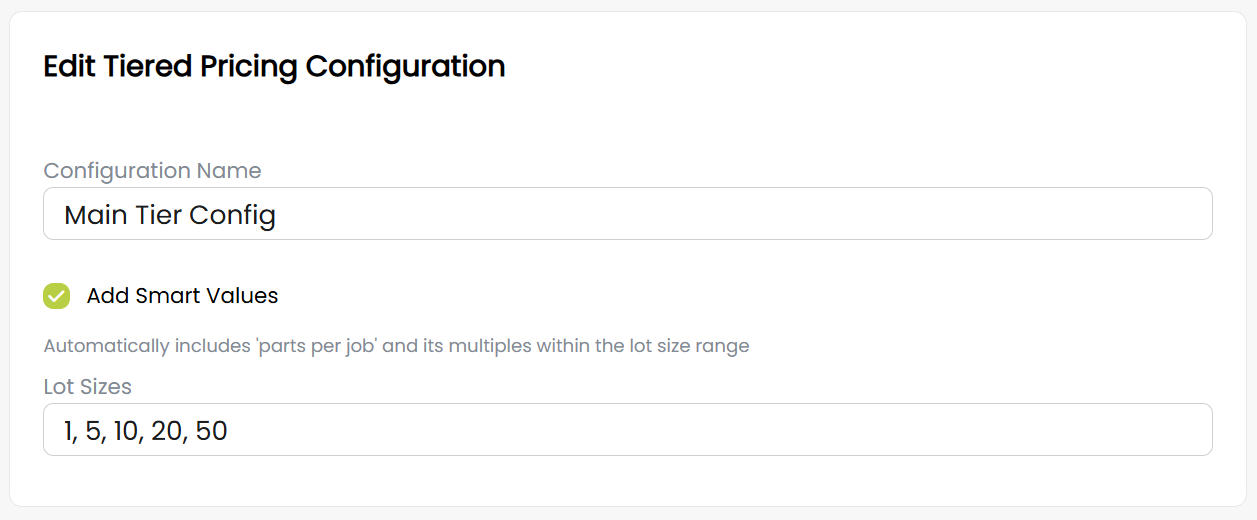Focus the Configuration Name input field
The width and height of the screenshot is (1257, 520).
(627, 214)
